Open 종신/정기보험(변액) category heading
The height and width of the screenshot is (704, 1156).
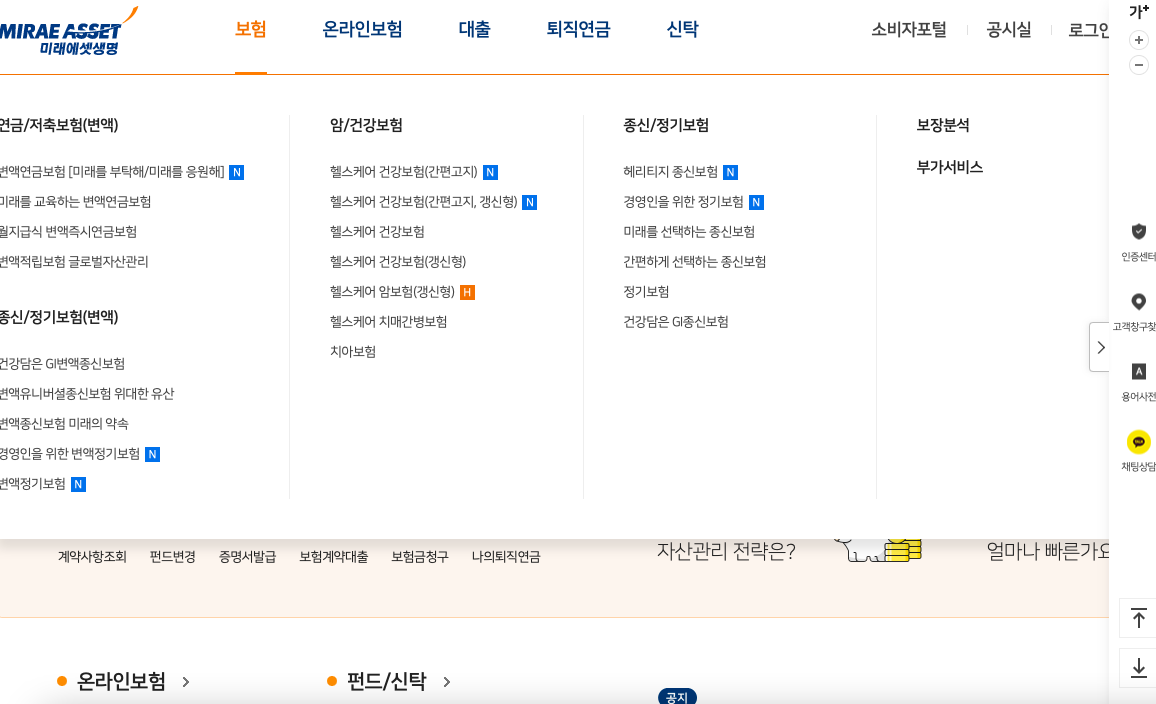(59, 317)
